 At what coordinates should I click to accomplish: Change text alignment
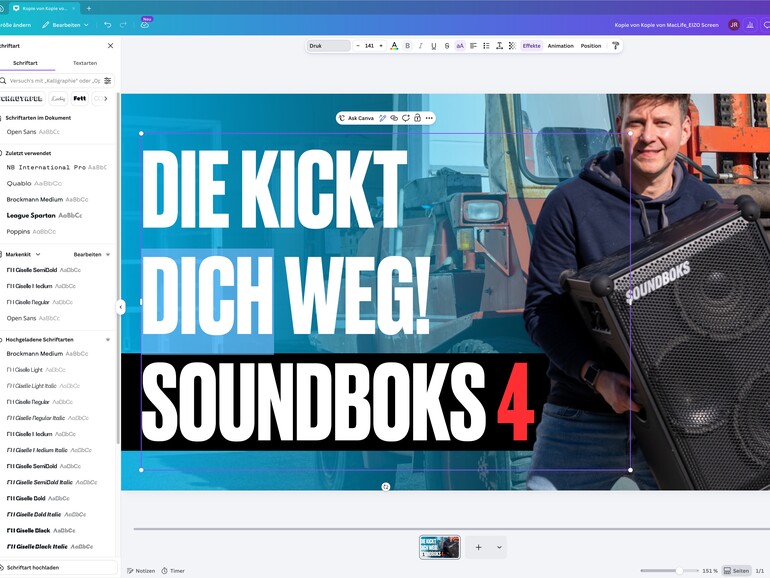[x=473, y=46]
